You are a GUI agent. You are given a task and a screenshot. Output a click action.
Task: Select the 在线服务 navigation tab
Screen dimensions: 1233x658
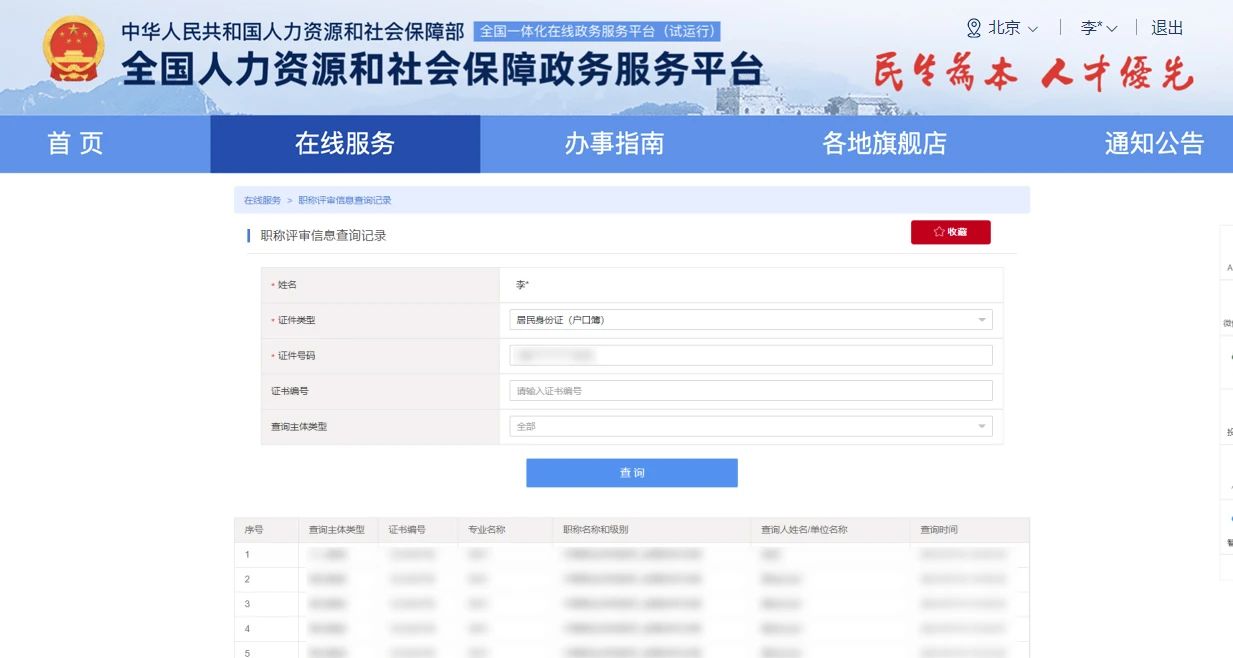[x=345, y=144]
